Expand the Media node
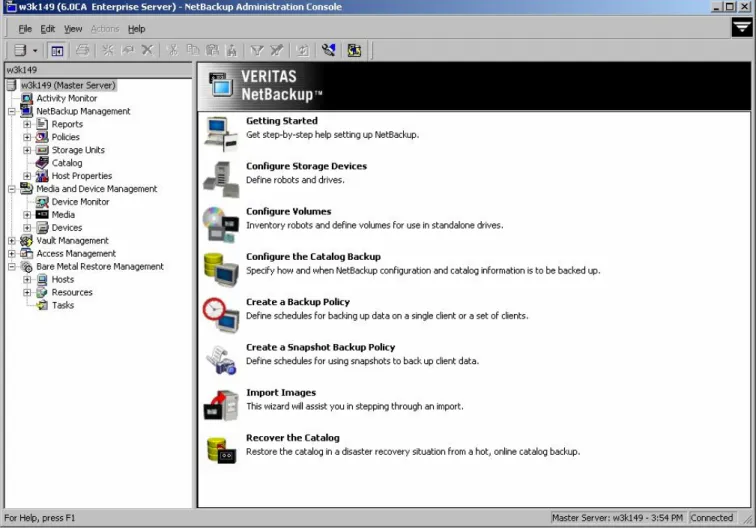Viewport: 756px width, 529px height. pyautogui.click(x=27, y=215)
